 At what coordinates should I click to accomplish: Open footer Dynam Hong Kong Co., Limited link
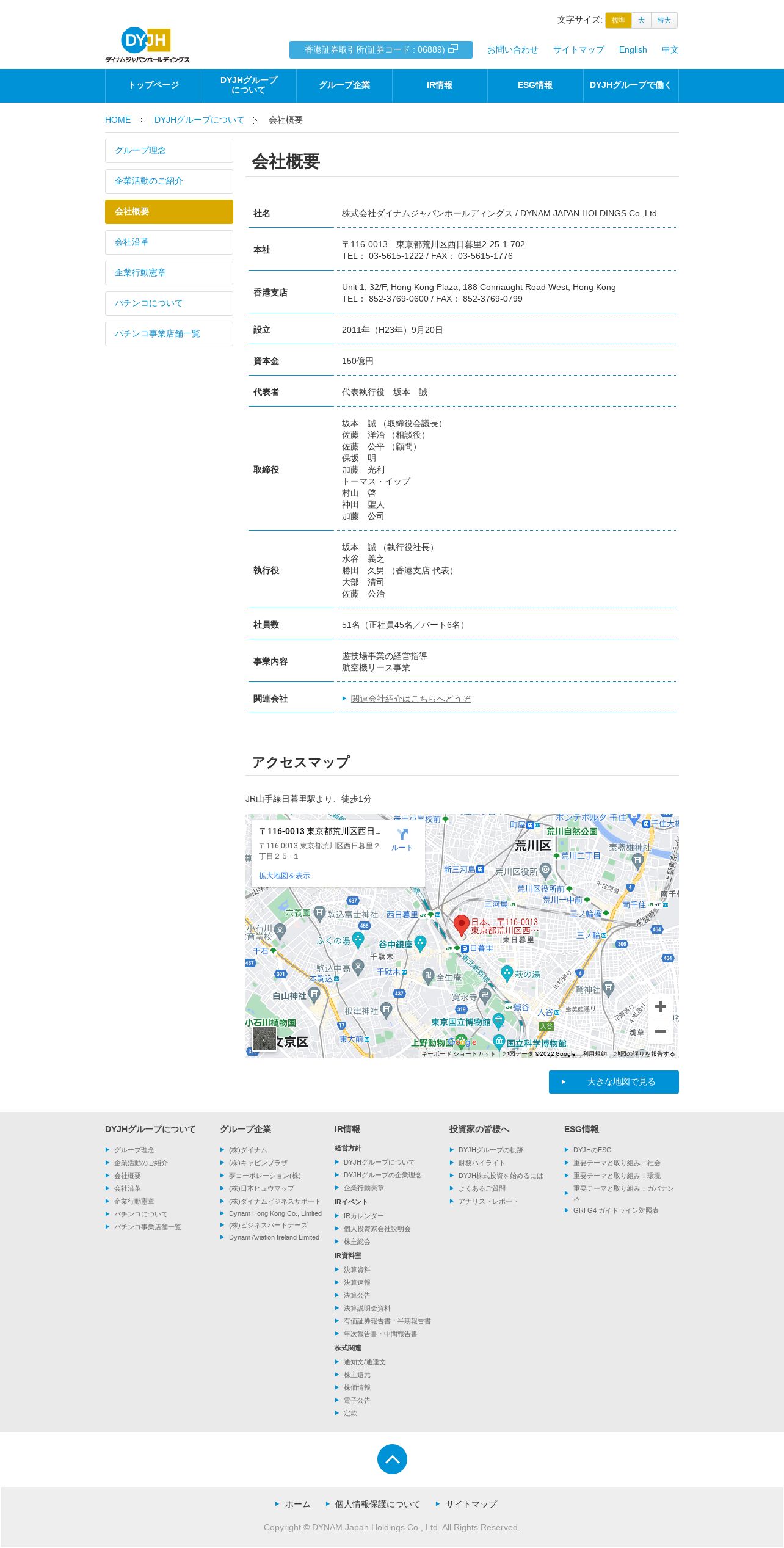(275, 1213)
